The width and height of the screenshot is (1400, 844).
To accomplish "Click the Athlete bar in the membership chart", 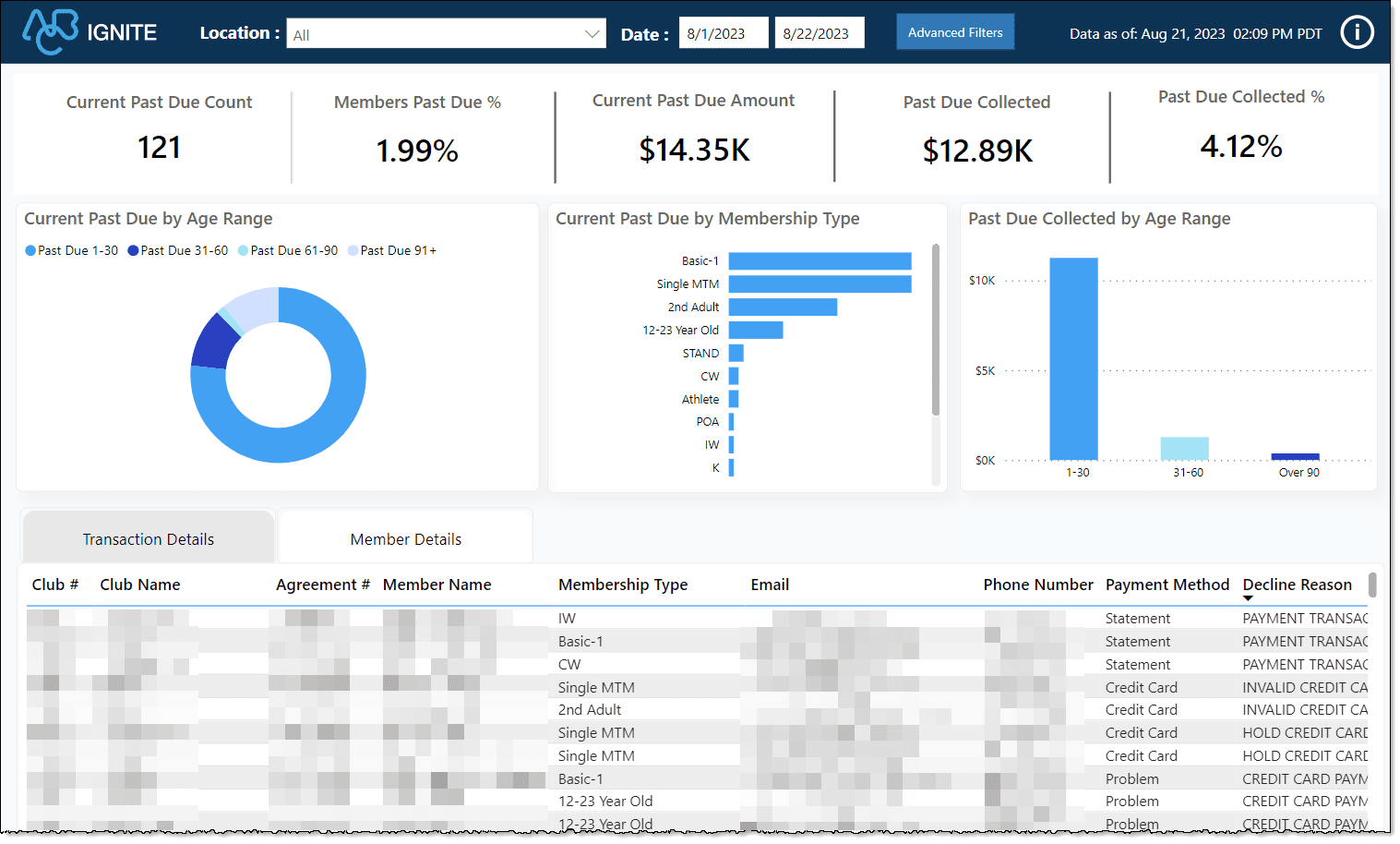I will (734, 399).
